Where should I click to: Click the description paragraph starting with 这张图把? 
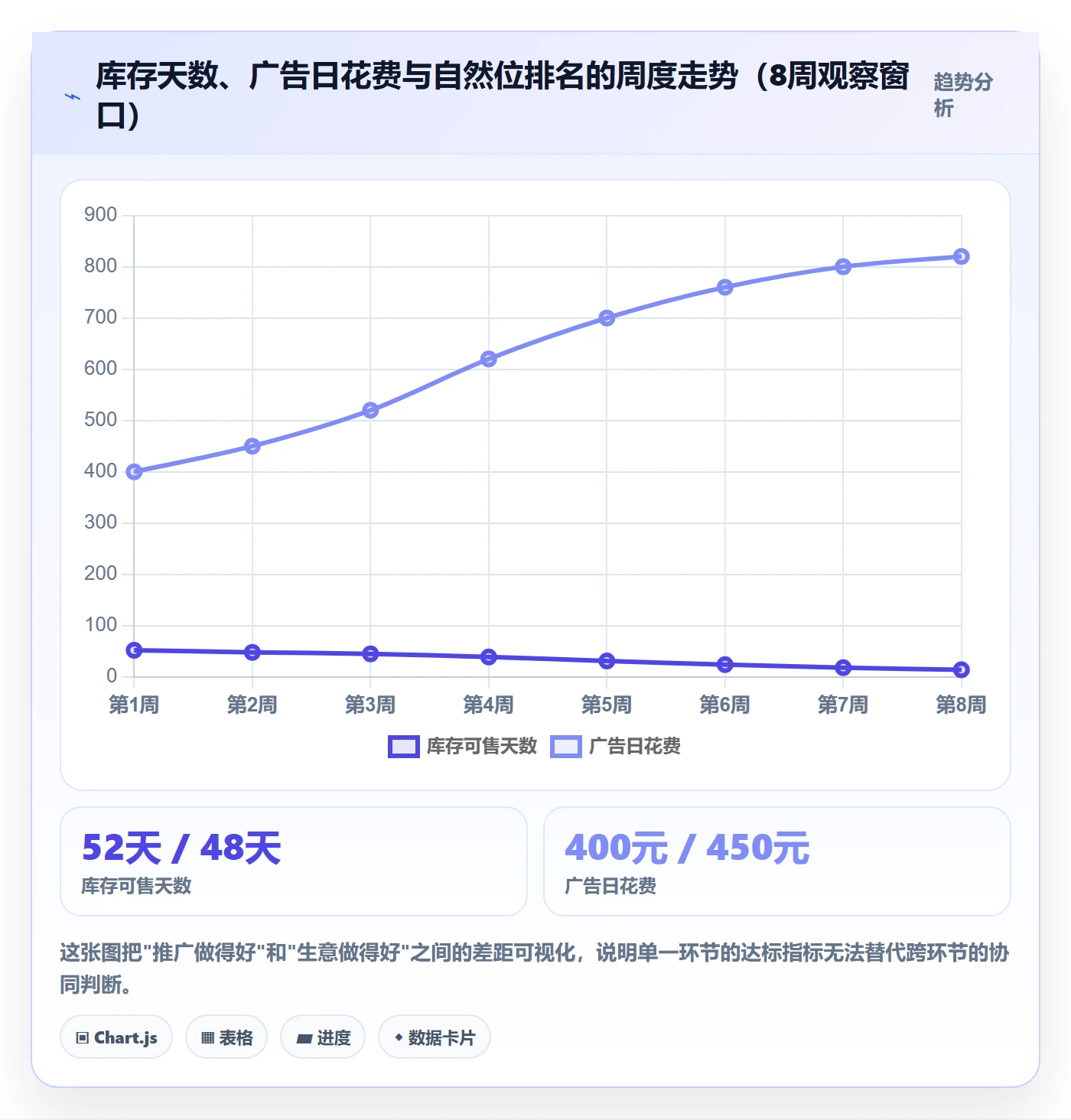[x=534, y=969]
